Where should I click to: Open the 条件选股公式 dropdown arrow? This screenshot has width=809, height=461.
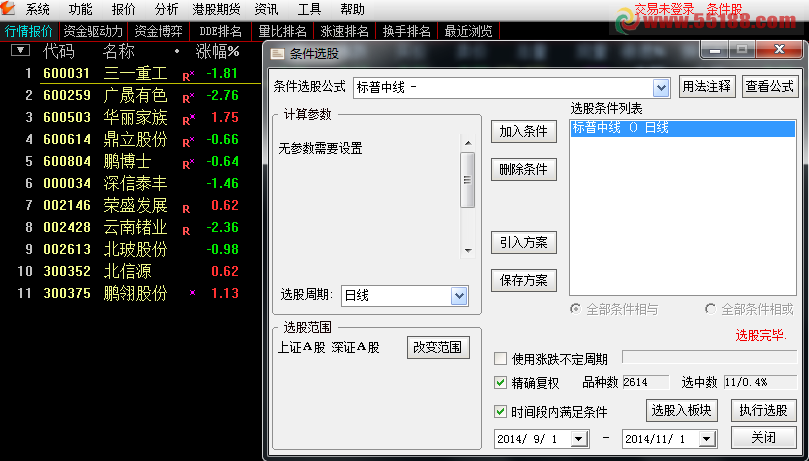pos(660,88)
